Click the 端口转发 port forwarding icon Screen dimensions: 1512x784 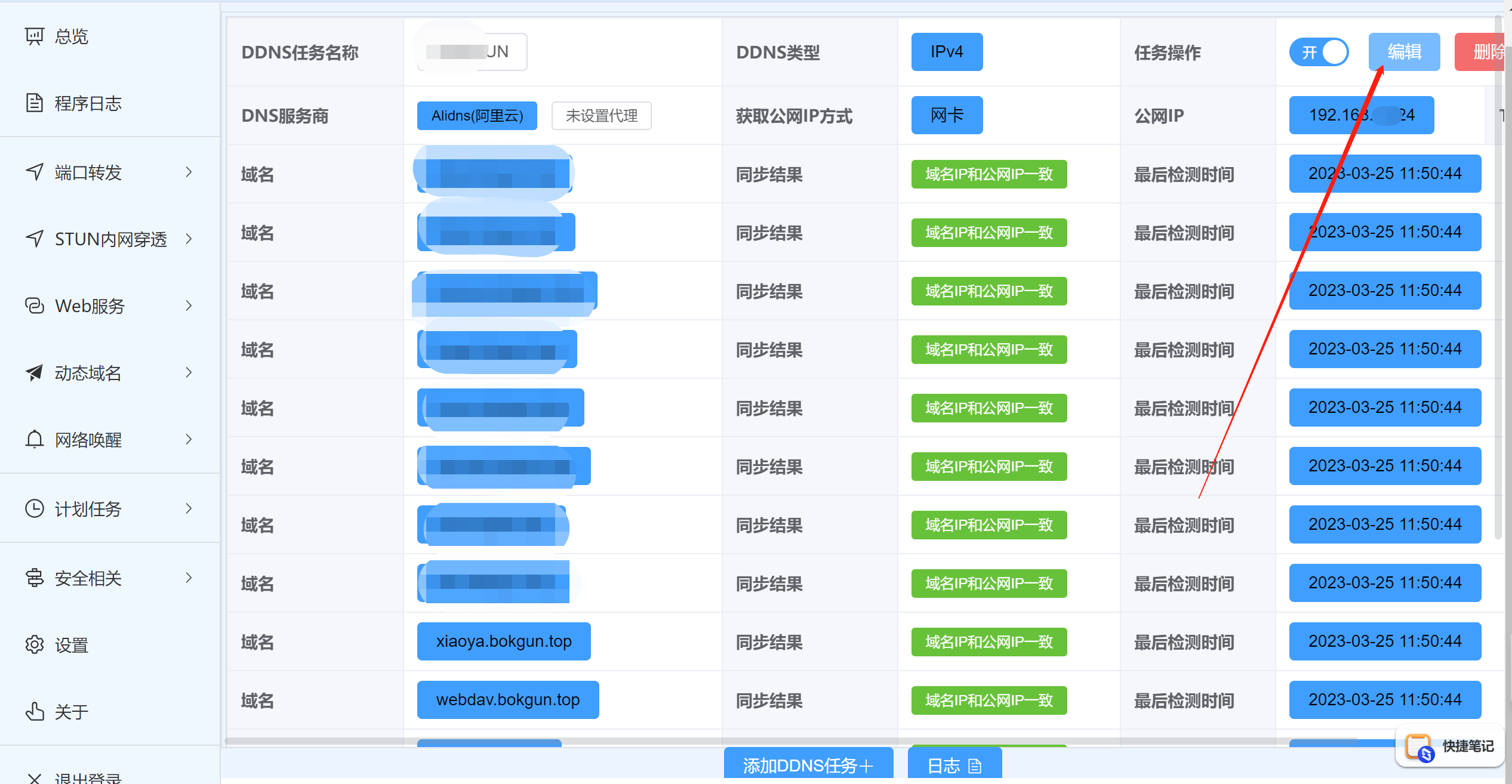pos(34,172)
